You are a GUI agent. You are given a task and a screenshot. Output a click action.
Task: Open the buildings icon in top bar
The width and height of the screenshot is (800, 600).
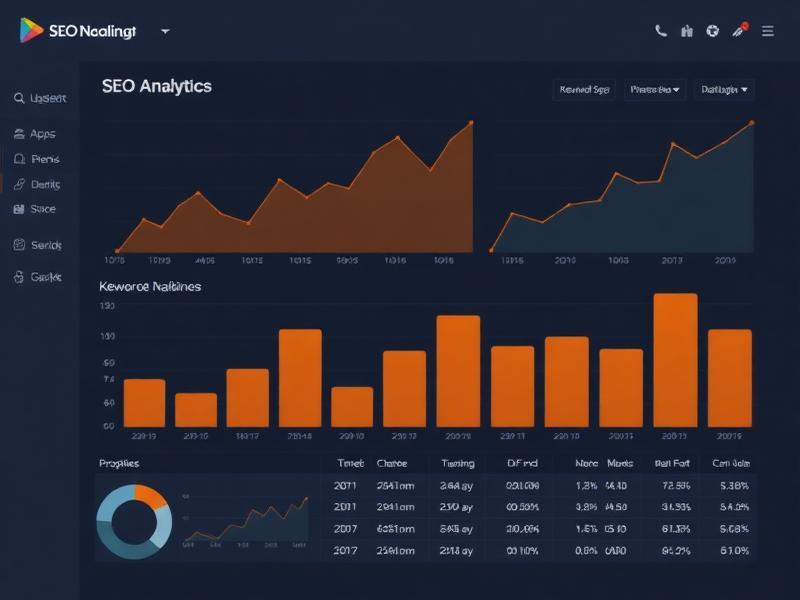(x=687, y=31)
